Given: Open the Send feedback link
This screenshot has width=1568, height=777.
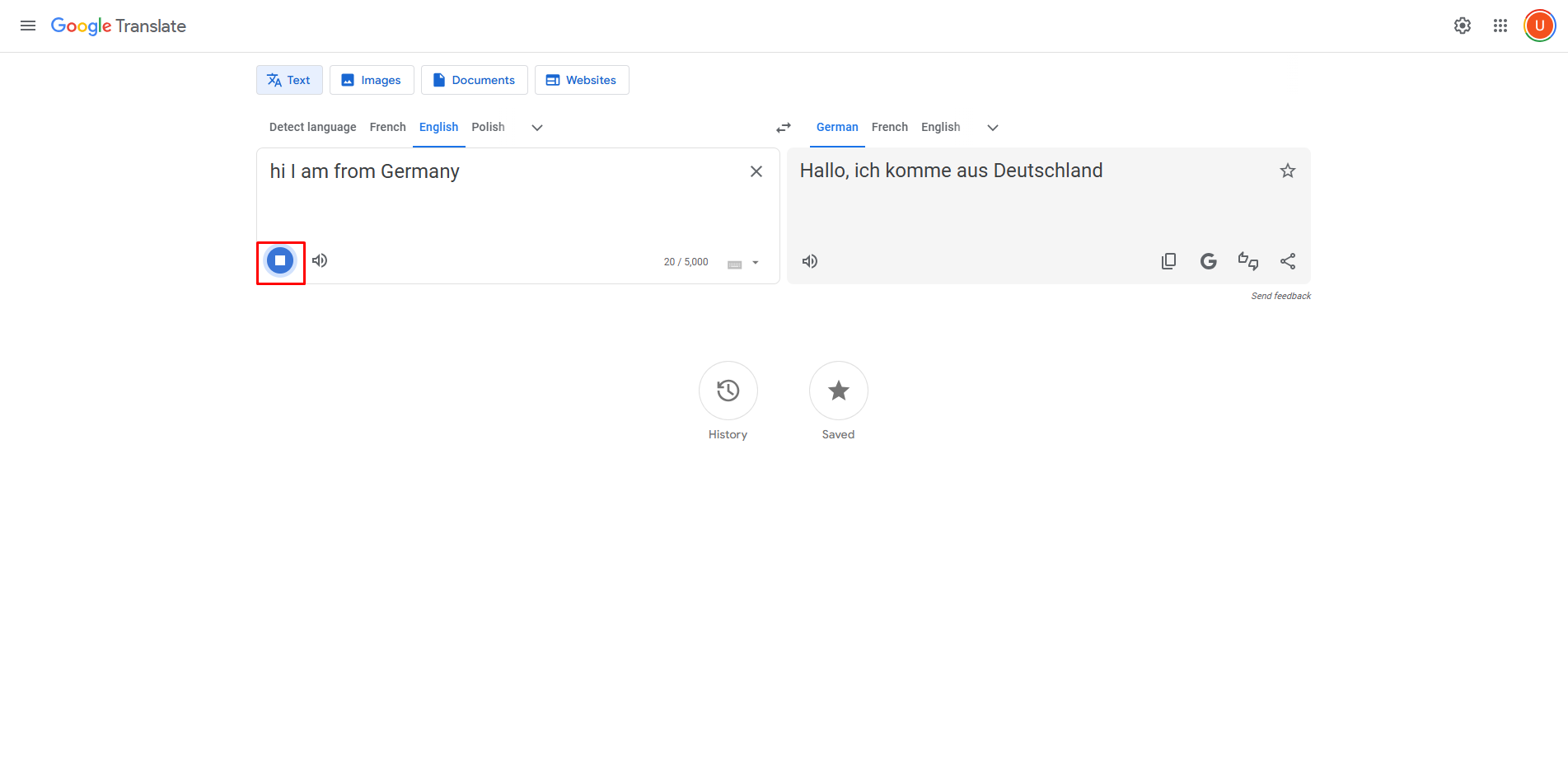Looking at the screenshot, I should [x=1280, y=295].
